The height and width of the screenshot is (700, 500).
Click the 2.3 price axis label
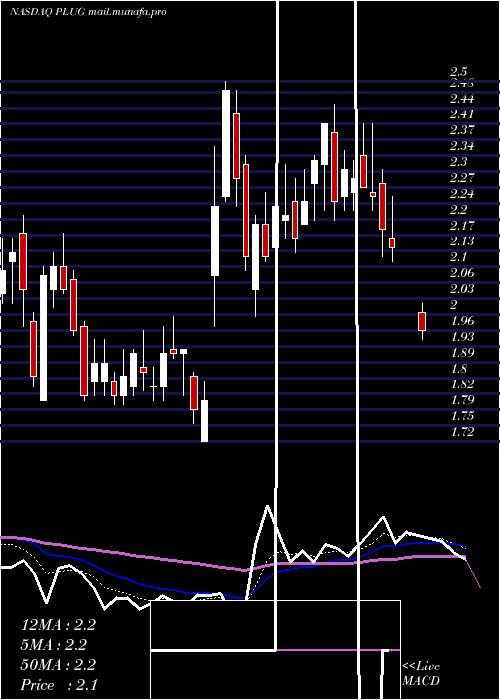click(458, 162)
